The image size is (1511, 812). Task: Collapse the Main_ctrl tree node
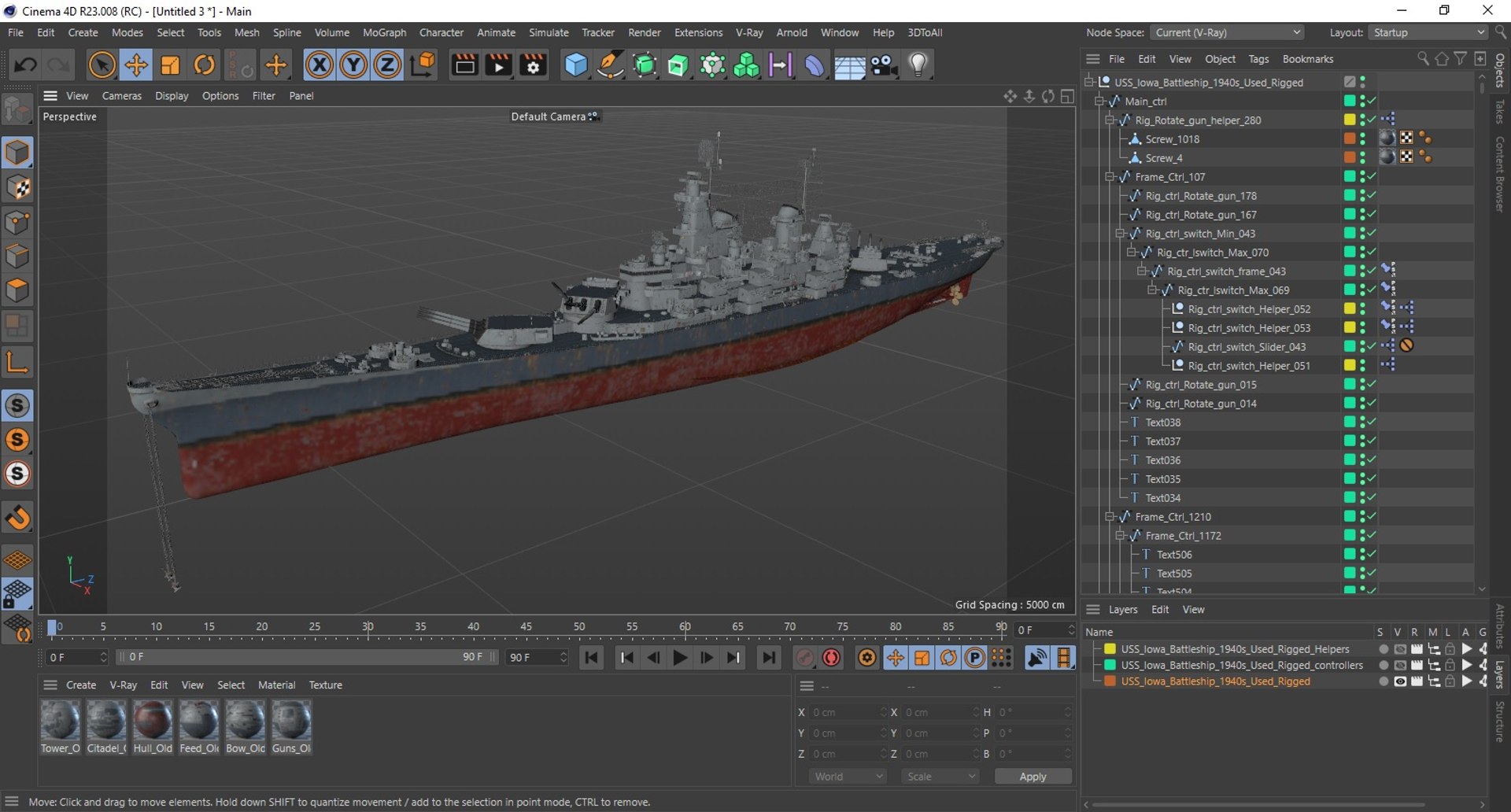coord(1099,101)
